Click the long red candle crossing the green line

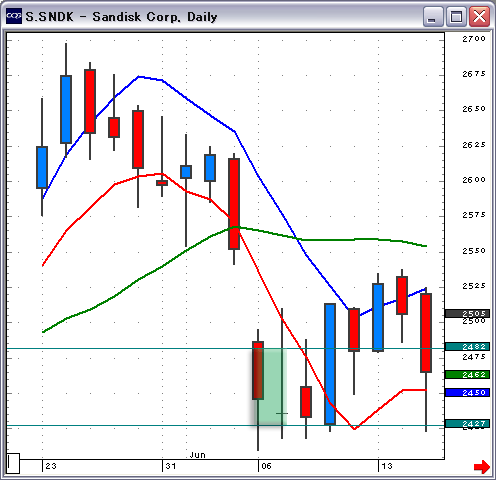click(x=234, y=204)
